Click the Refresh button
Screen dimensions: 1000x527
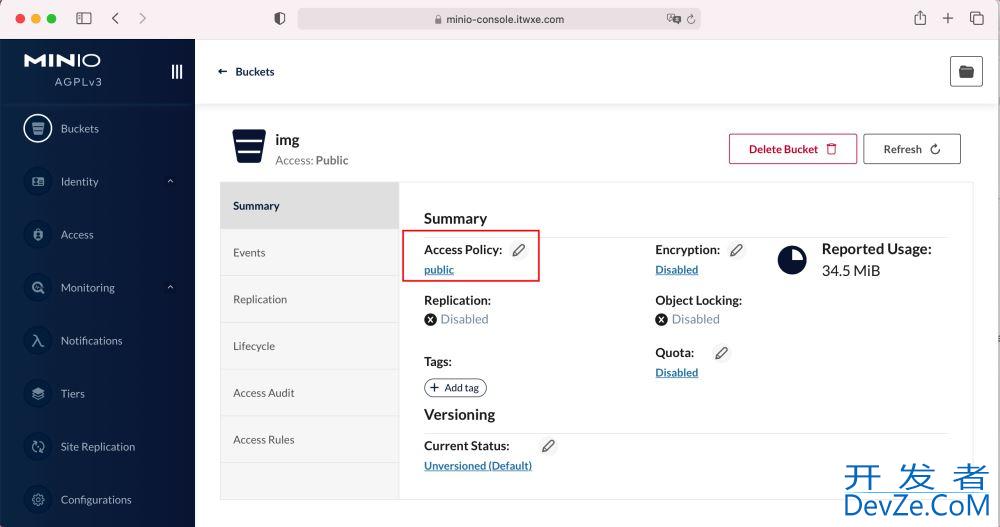point(912,149)
